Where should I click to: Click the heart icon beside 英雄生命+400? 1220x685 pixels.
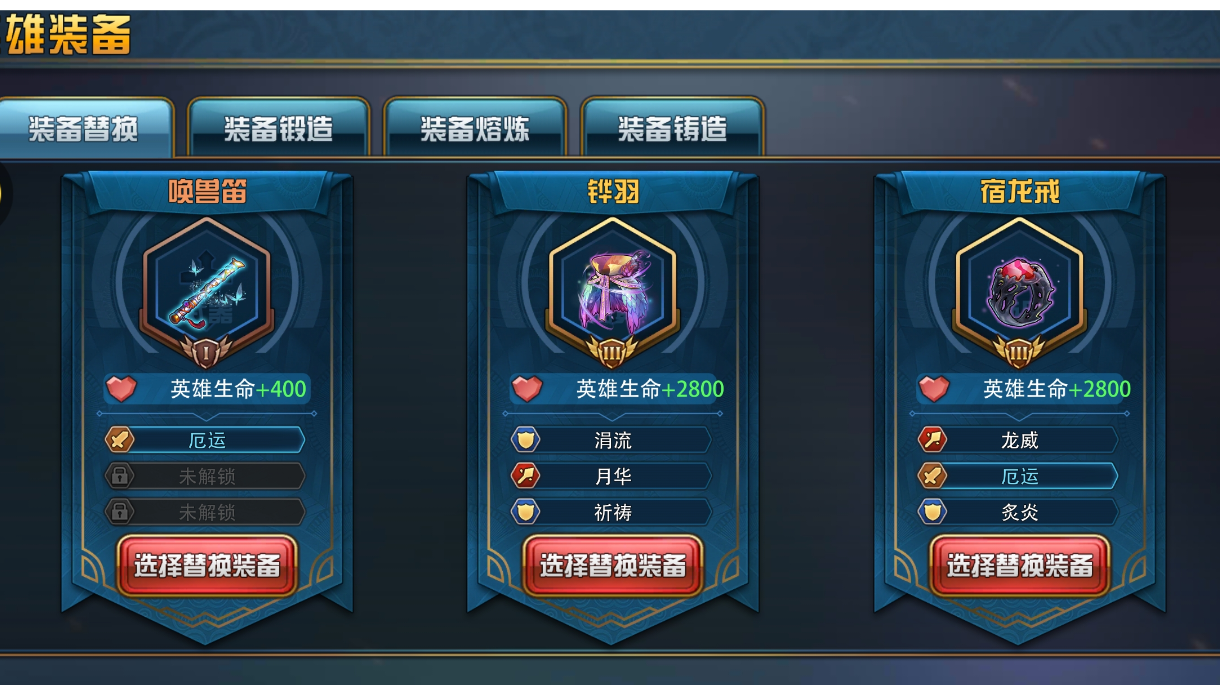coord(121,389)
